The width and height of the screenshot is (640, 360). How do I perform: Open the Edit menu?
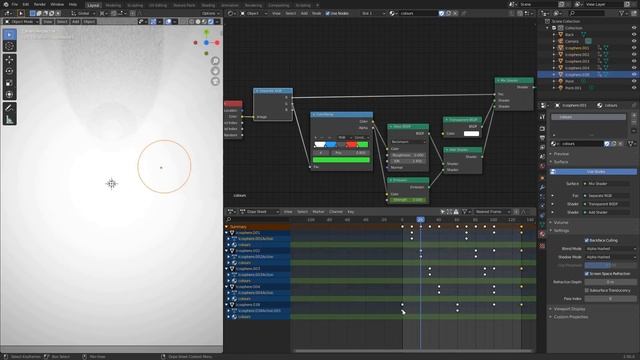click(25, 4)
